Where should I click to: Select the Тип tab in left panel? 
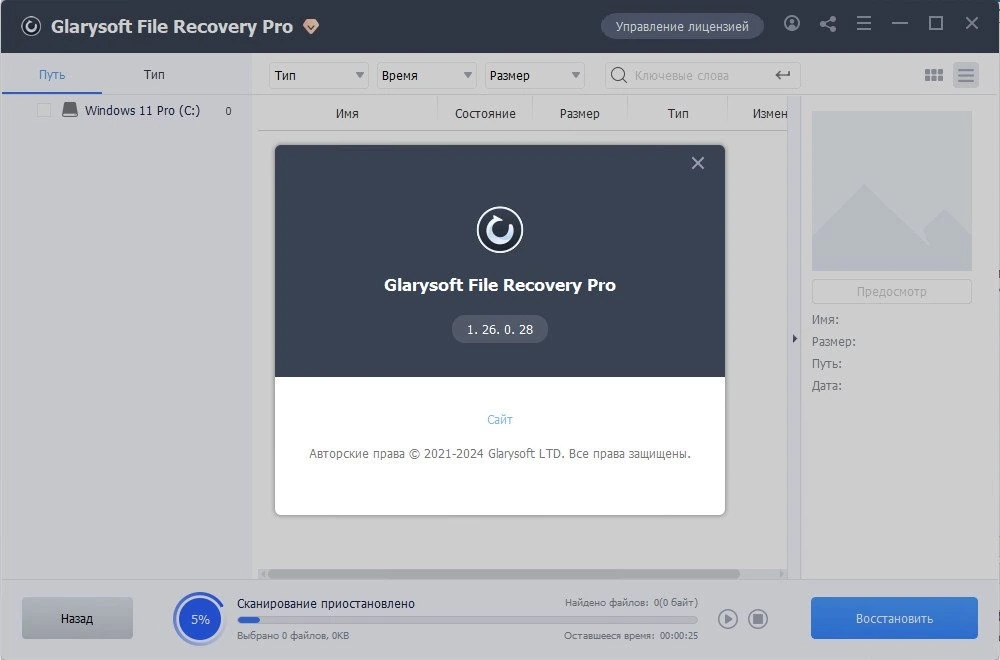pyautogui.click(x=154, y=75)
